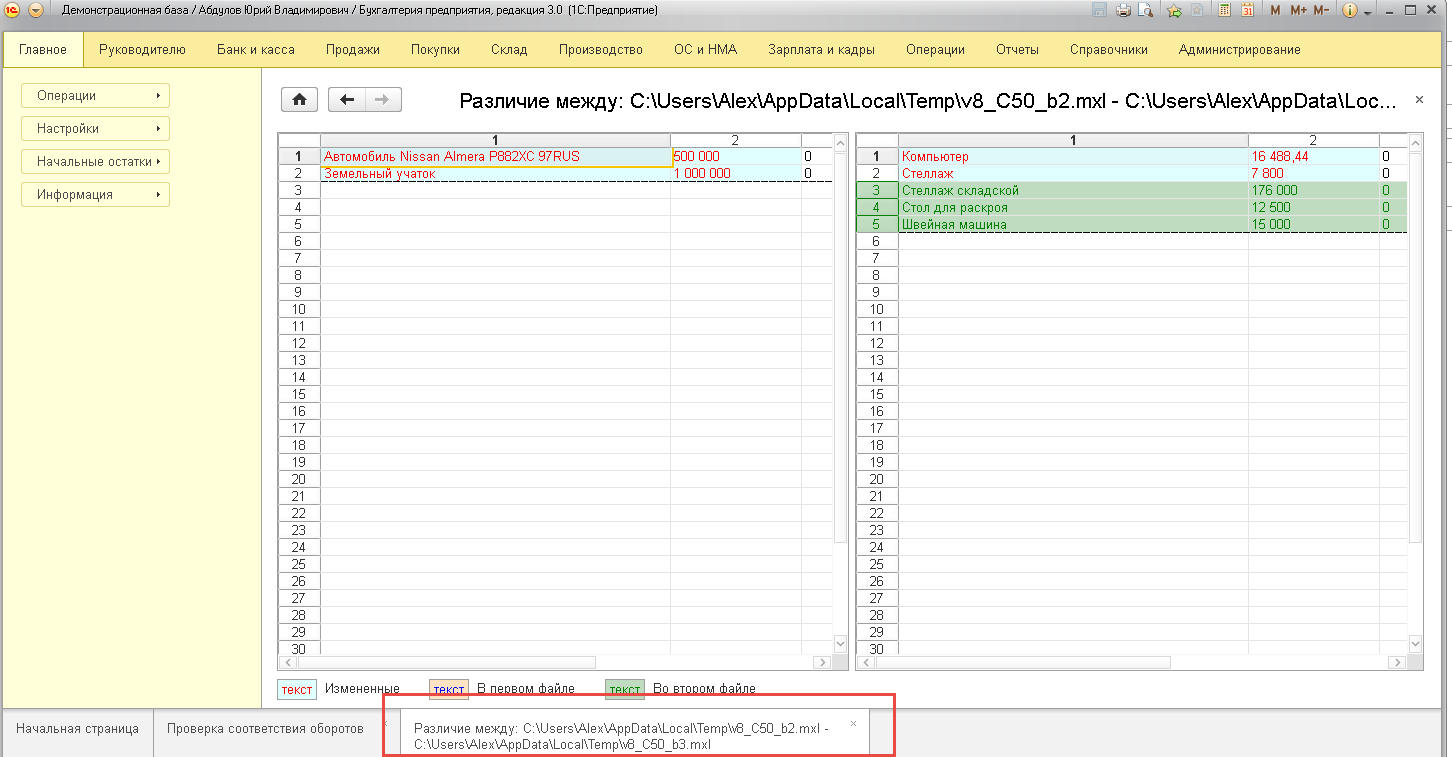Click the Измененные legend color sample
The width and height of the screenshot is (1452, 757).
click(x=297, y=689)
